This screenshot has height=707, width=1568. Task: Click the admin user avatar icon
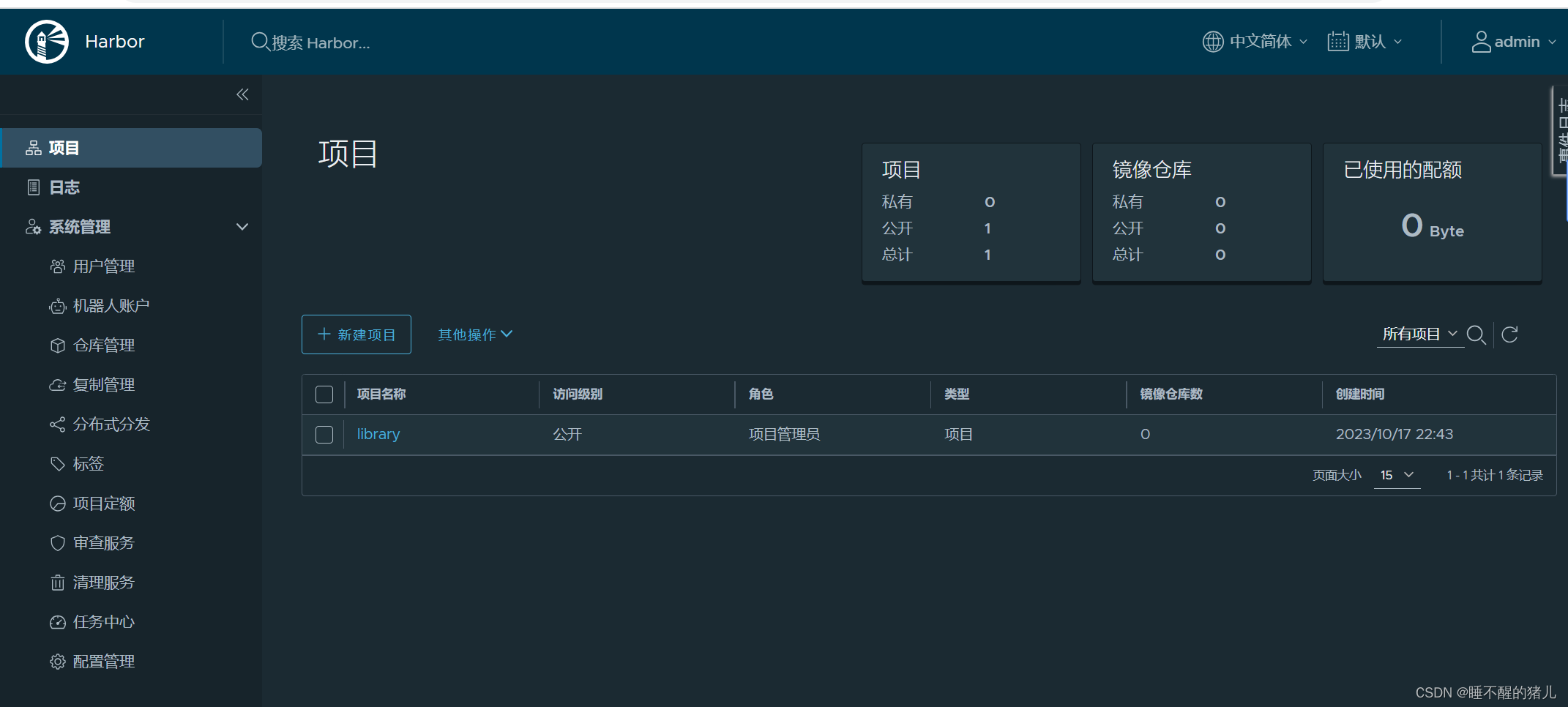tap(1481, 42)
